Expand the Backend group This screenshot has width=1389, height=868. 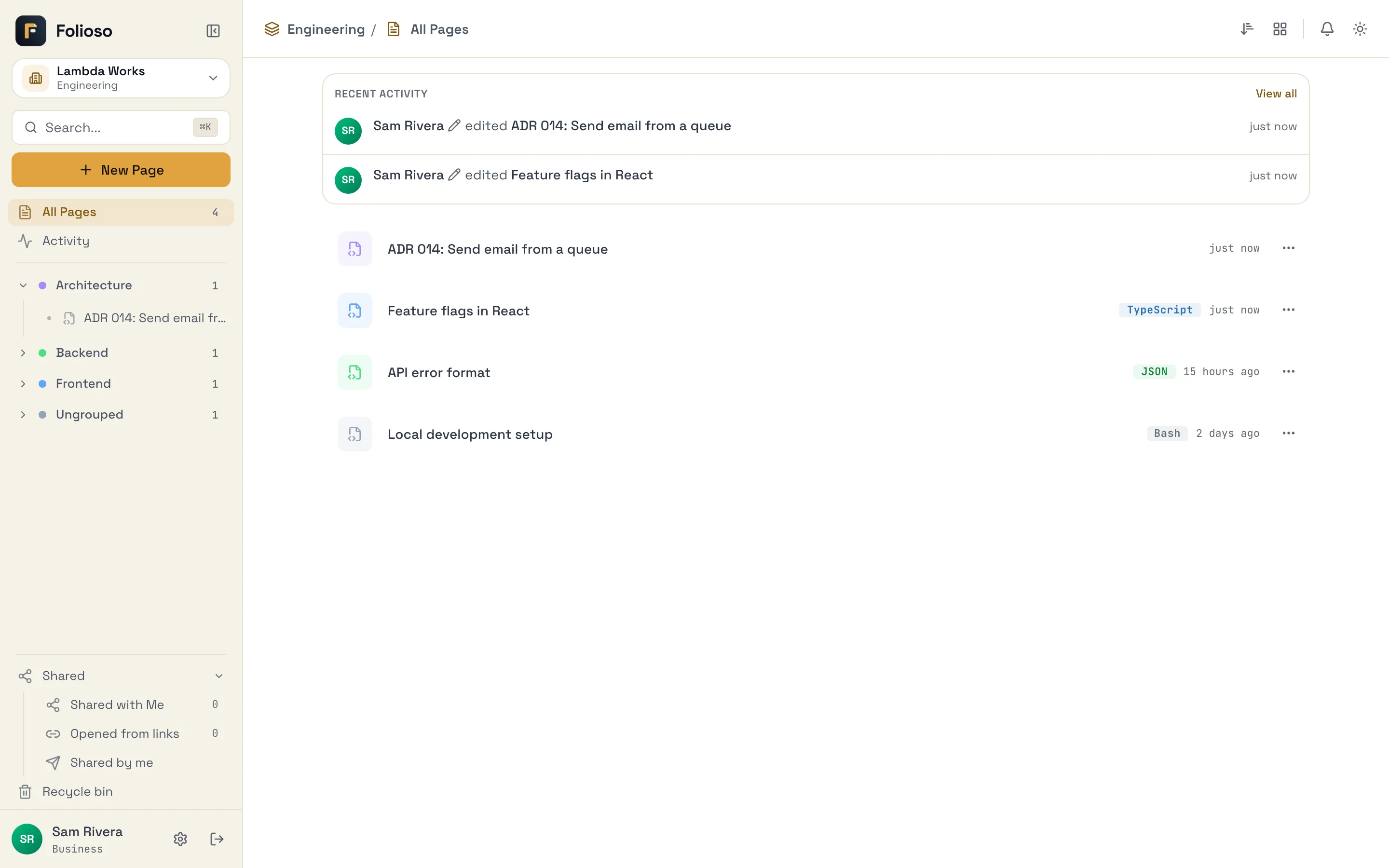click(x=23, y=353)
